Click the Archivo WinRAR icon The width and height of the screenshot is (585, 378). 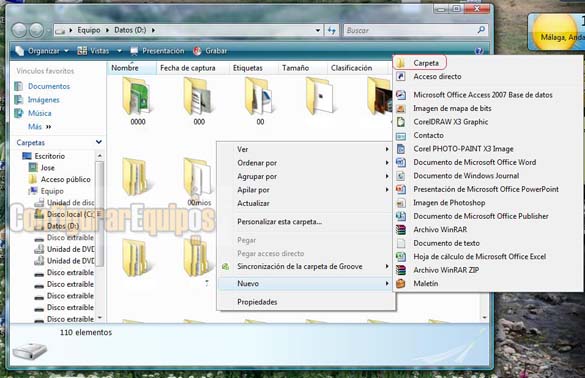(401, 230)
